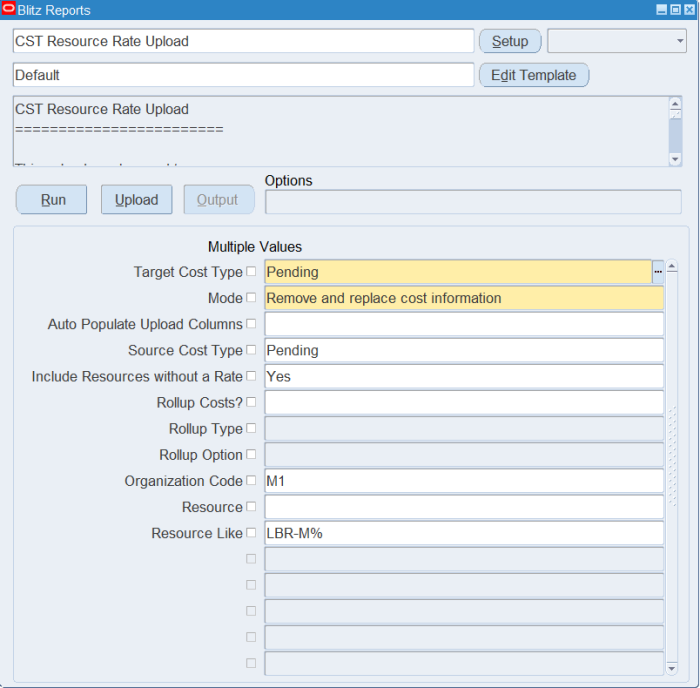The image size is (700, 688).
Task: Click the Organization Code M1 field
Action: (x=464, y=481)
